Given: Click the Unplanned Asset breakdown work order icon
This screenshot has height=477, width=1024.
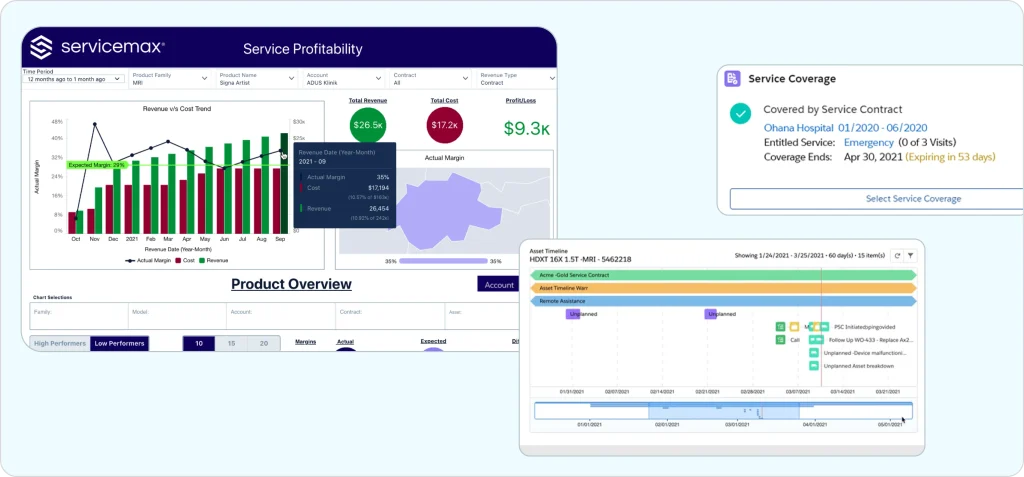Looking at the screenshot, I should [814, 366].
